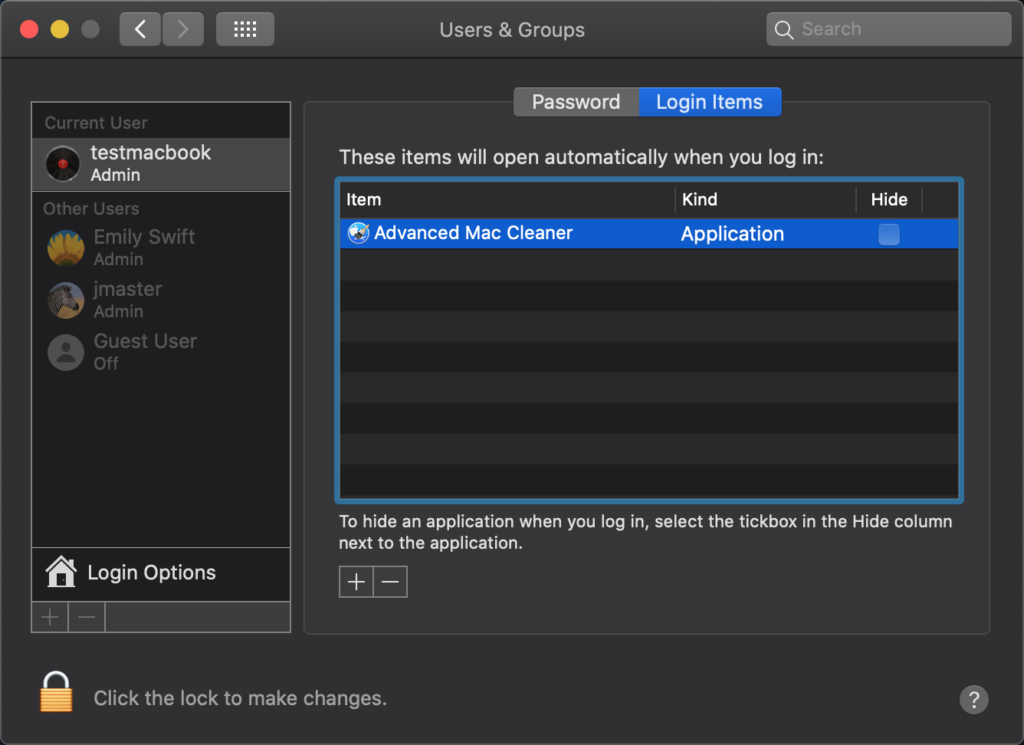Click the Login Options house icon
This screenshot has height=745, width=1024.
tap(61, 572)
